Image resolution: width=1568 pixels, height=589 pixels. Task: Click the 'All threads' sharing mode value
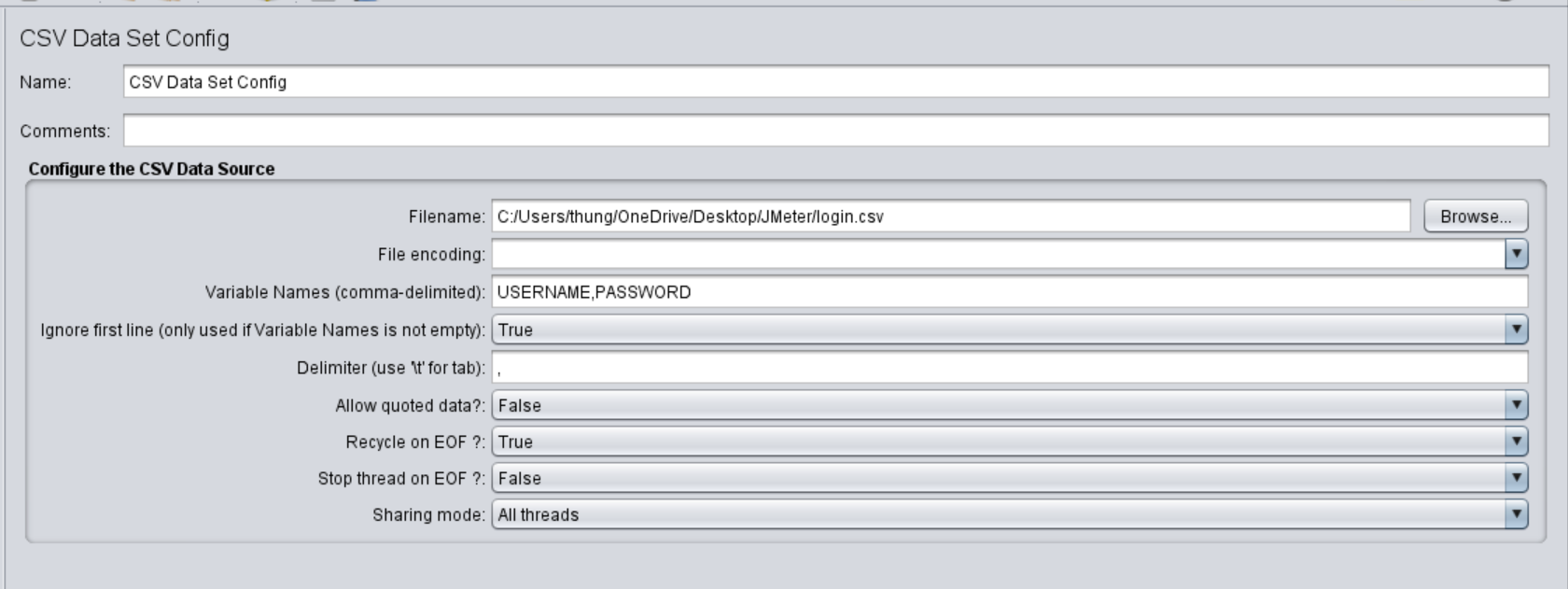pos(539,515)
